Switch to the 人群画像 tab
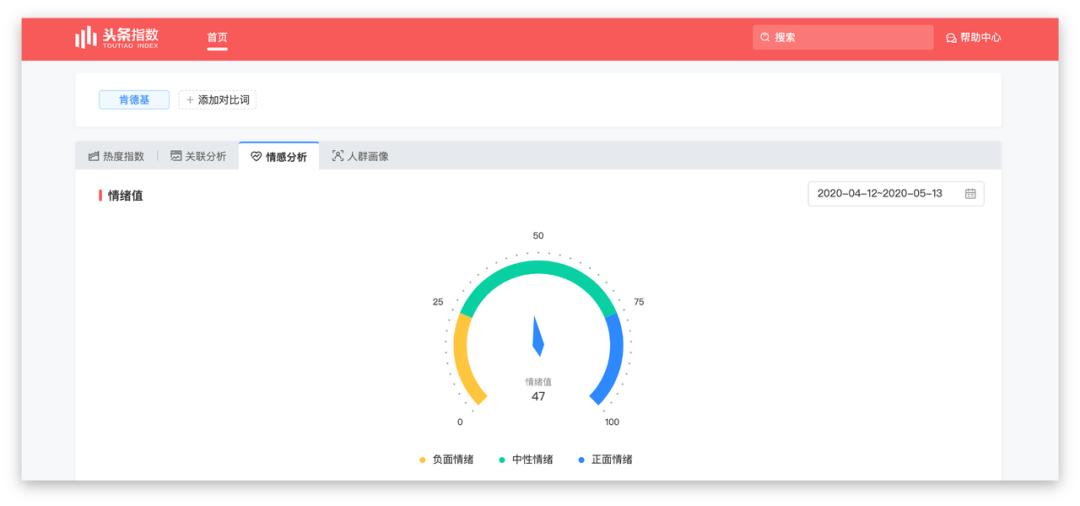The height and width of the screenshot is (506, 1080). pyautogui.click(x=360, y=156)
